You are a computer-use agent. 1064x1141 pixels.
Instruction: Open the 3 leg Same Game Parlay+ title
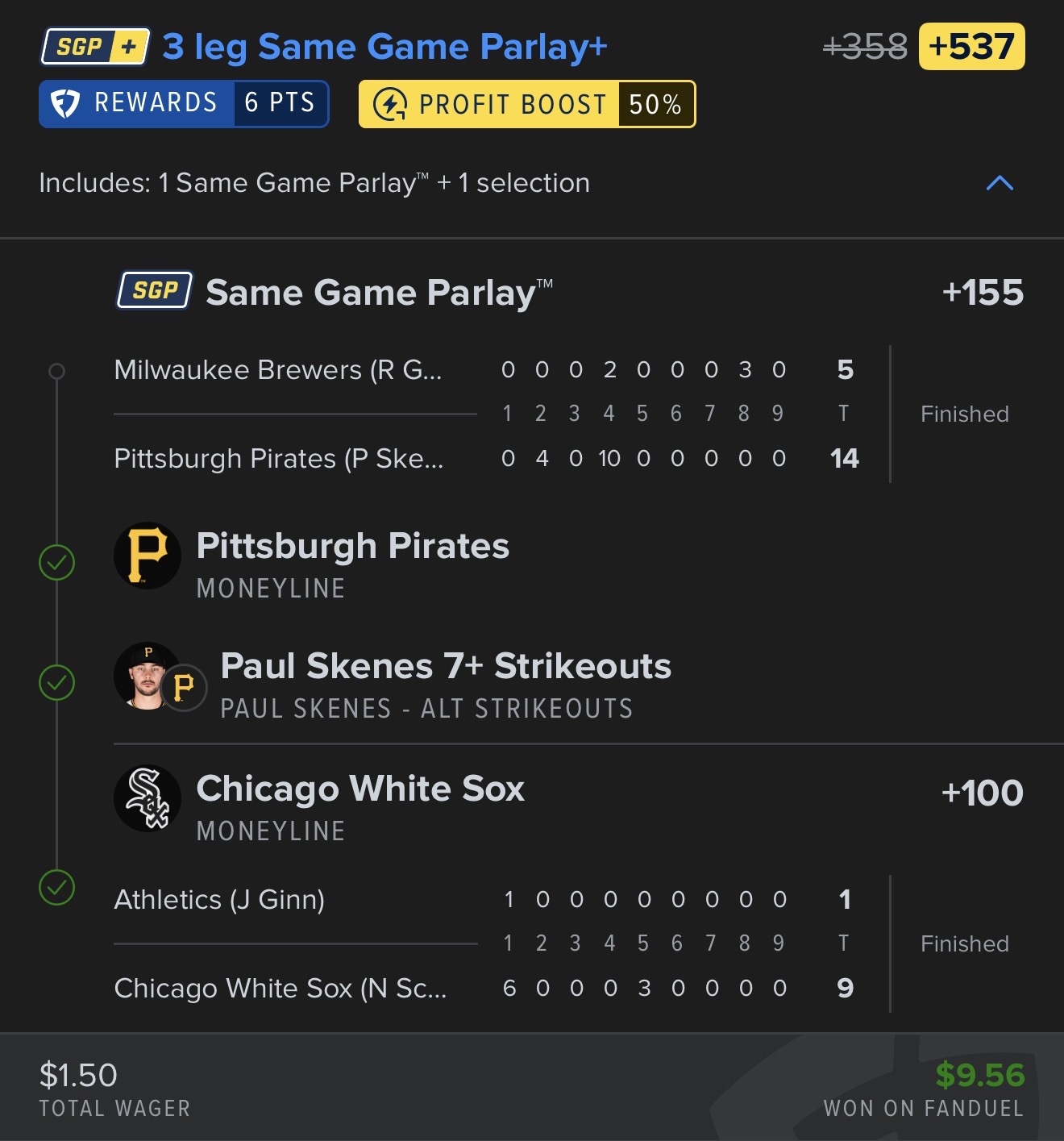click(384, 47)
